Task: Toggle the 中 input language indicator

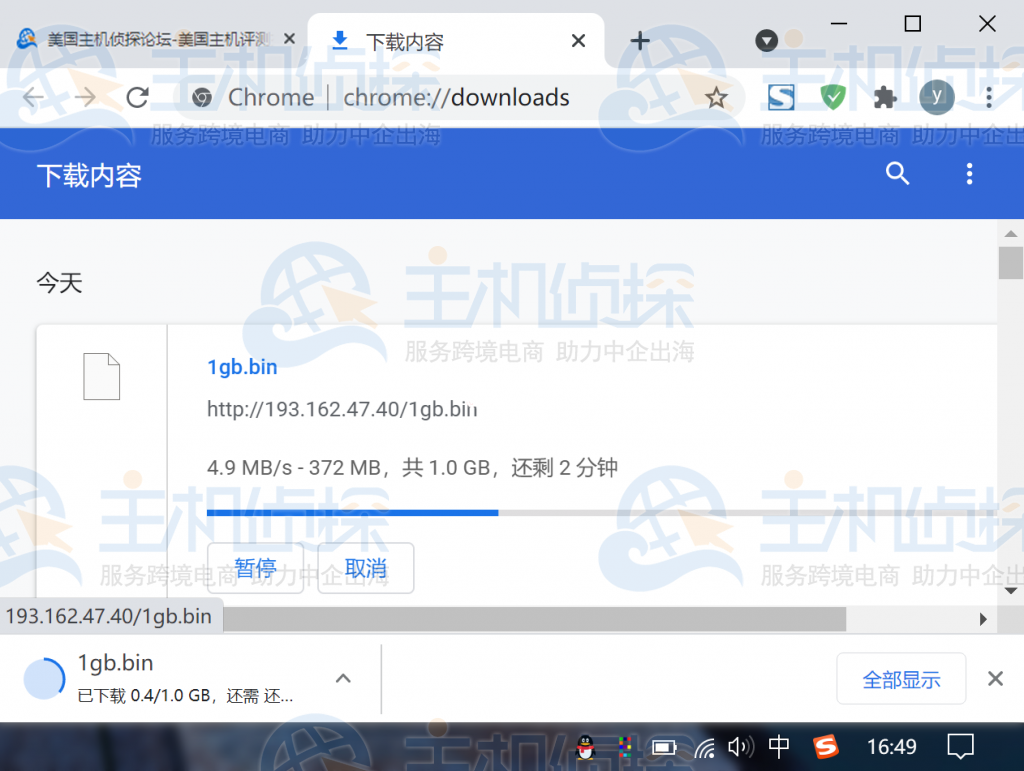Action: [778, 746]
